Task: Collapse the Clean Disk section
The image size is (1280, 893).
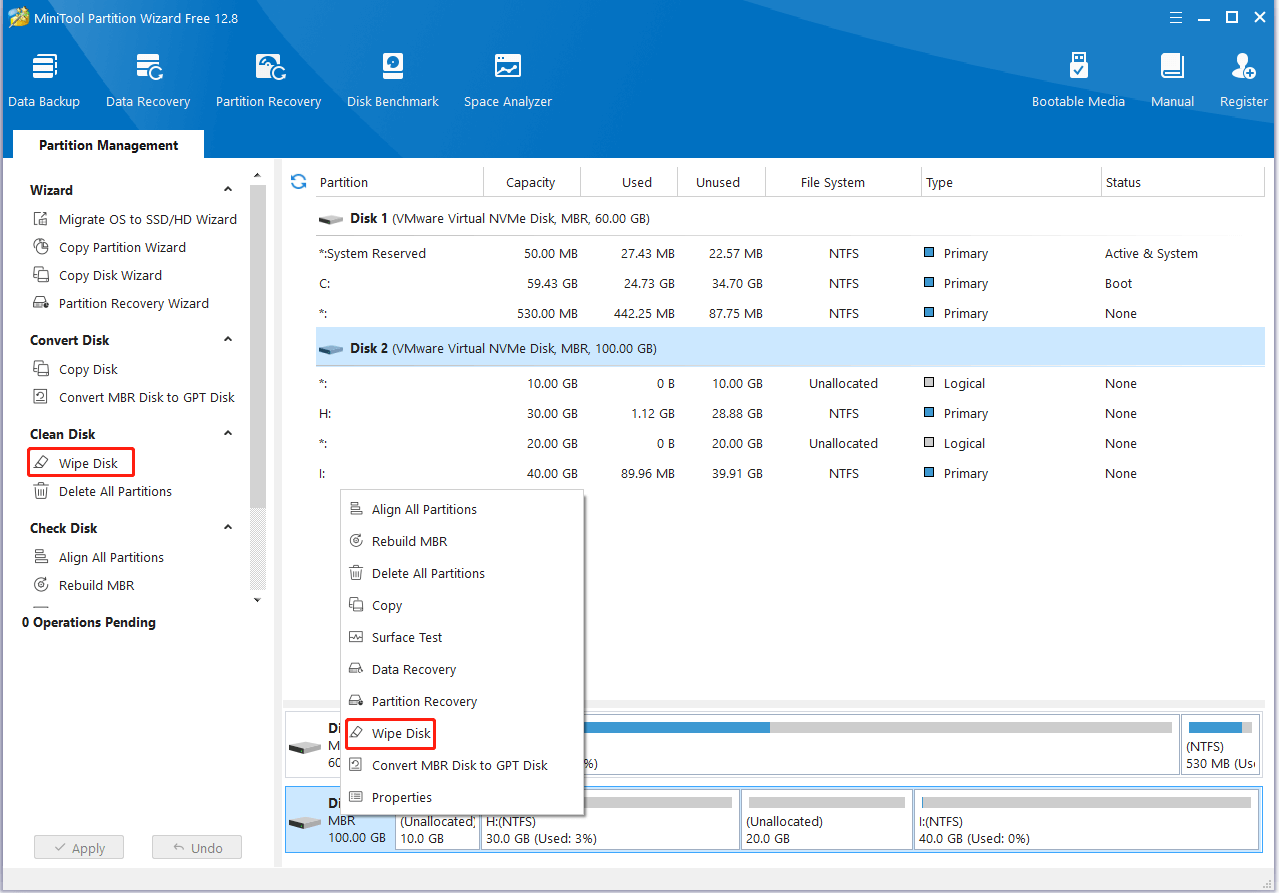Action: [228, 434]
